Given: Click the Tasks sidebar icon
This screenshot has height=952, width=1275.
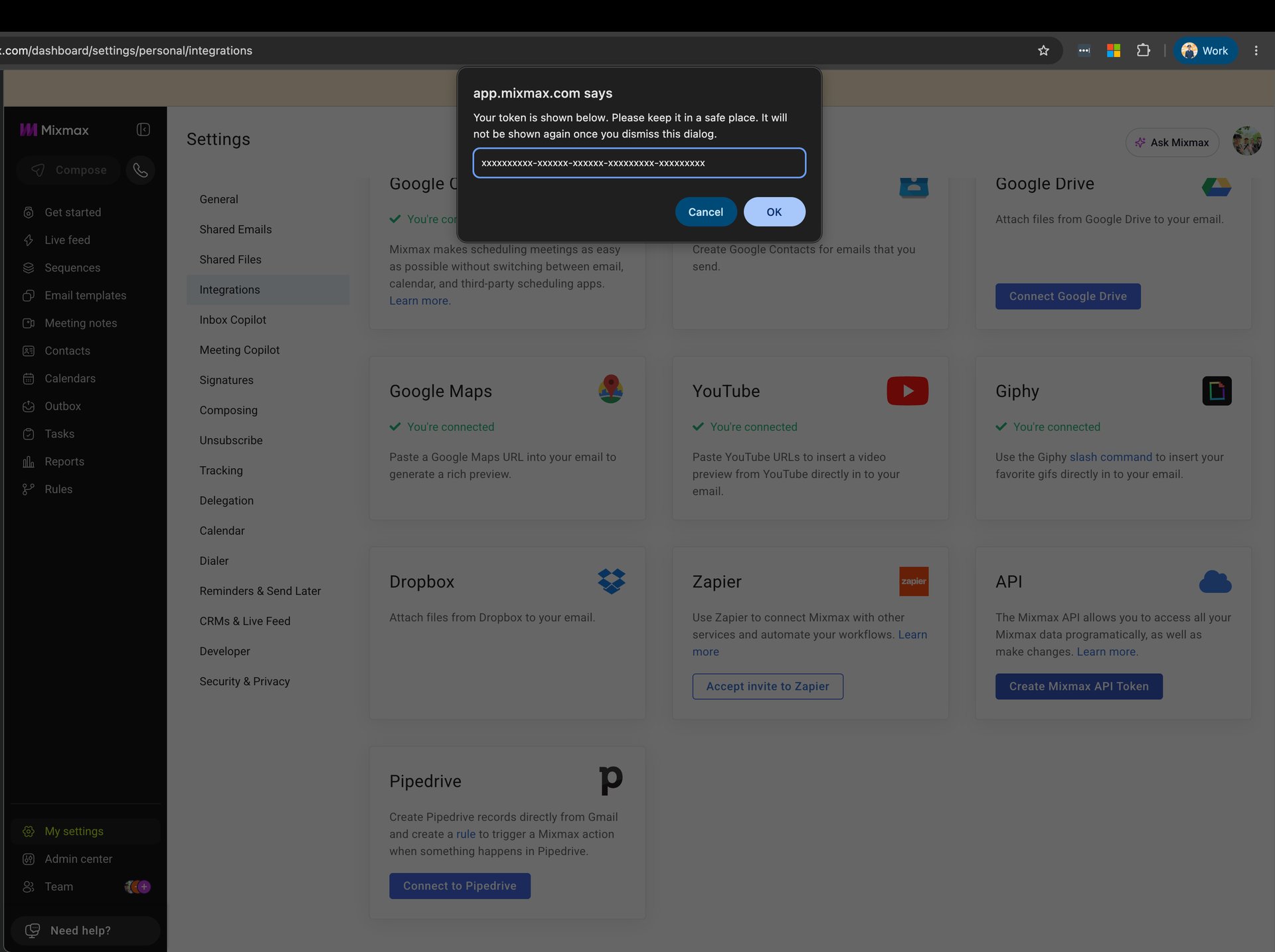Looking at the screenshot, I should pyautogui.click(x=29, y=434).
